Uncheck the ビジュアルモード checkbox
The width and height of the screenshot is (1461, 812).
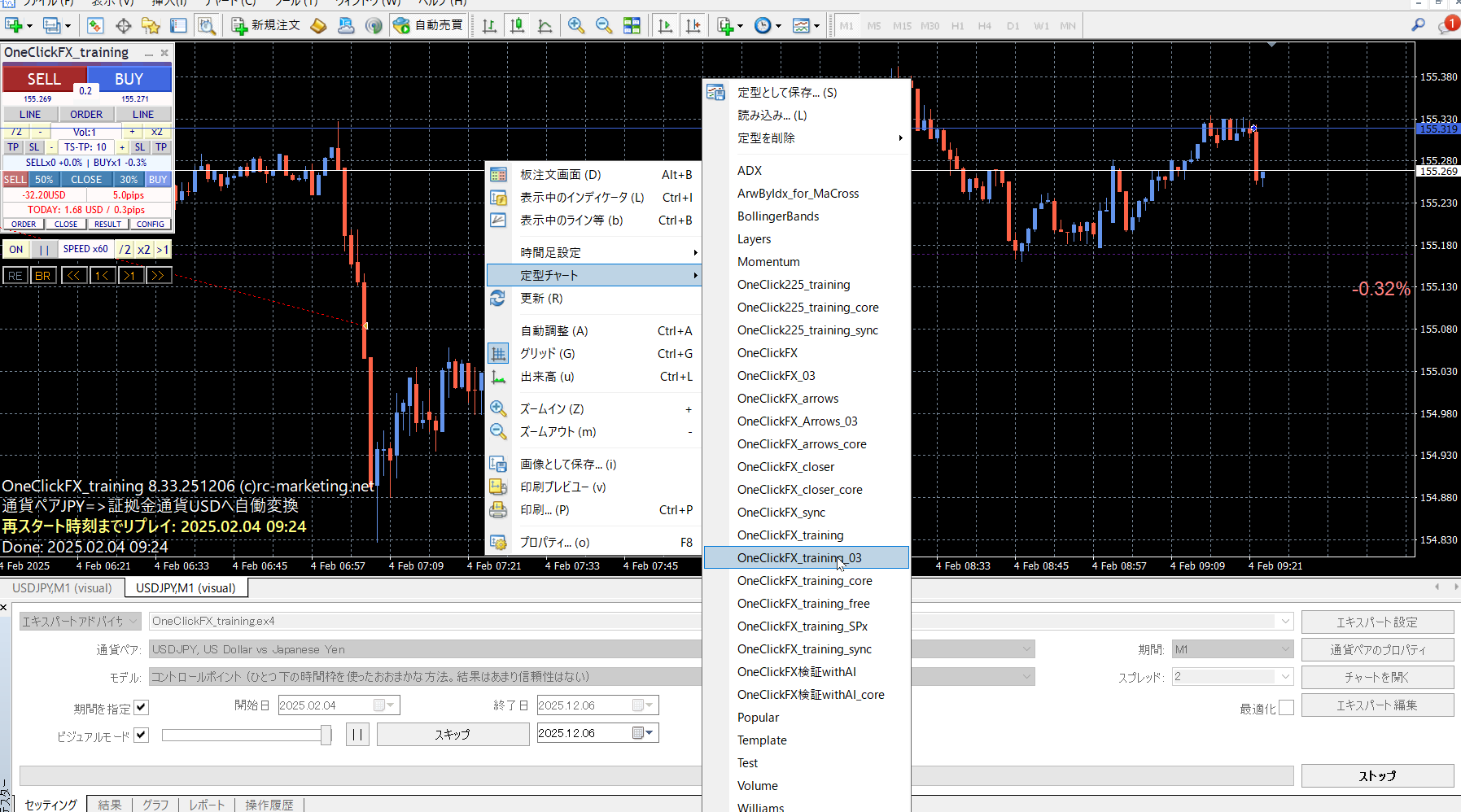[142, 736]
